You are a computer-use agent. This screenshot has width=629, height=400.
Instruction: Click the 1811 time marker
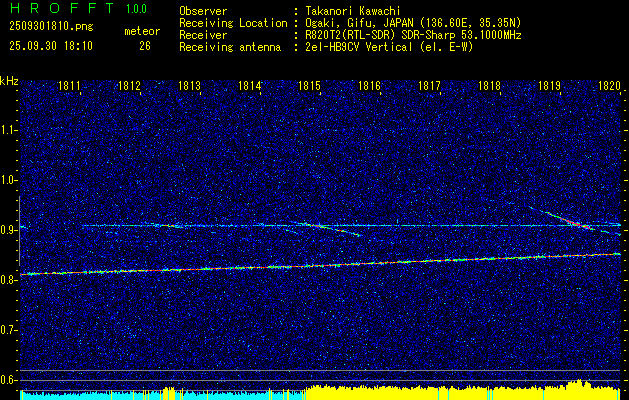tap(70, 87)
